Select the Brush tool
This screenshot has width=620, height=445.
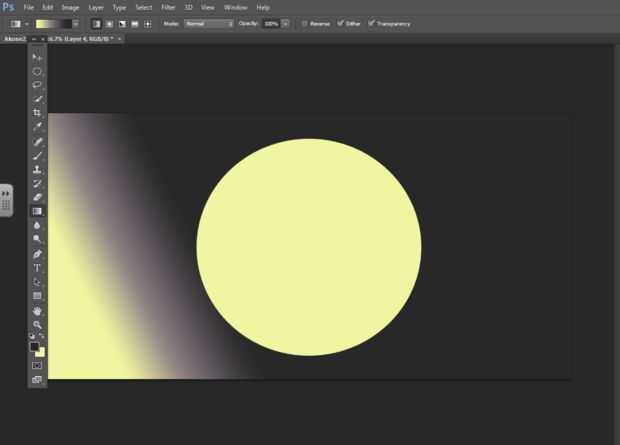(37, 156)
